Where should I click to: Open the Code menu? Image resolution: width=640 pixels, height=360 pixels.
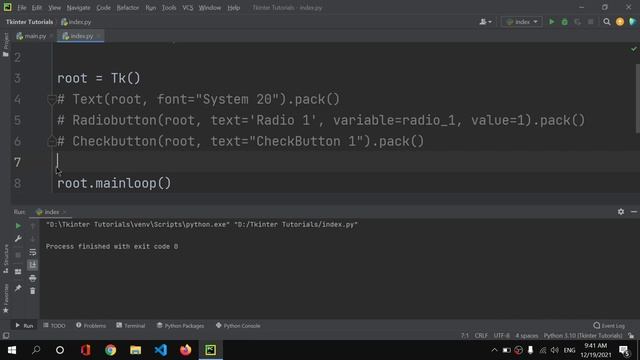coord(103,8)
